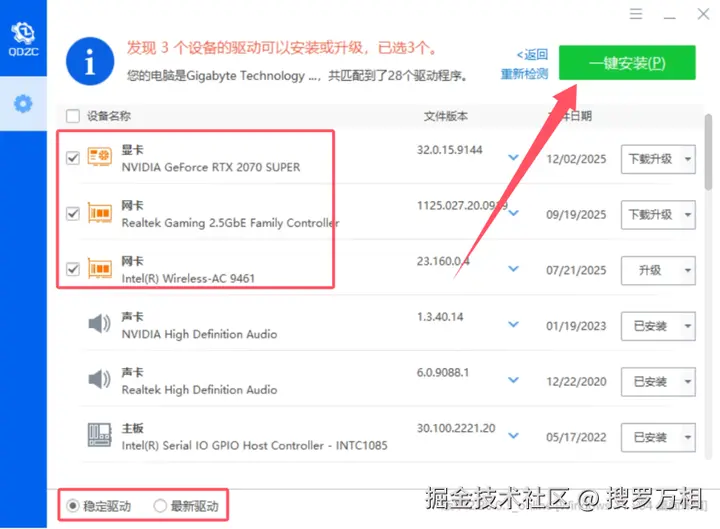
Task: Click the 重新检测 link
Action: [524, 73]
